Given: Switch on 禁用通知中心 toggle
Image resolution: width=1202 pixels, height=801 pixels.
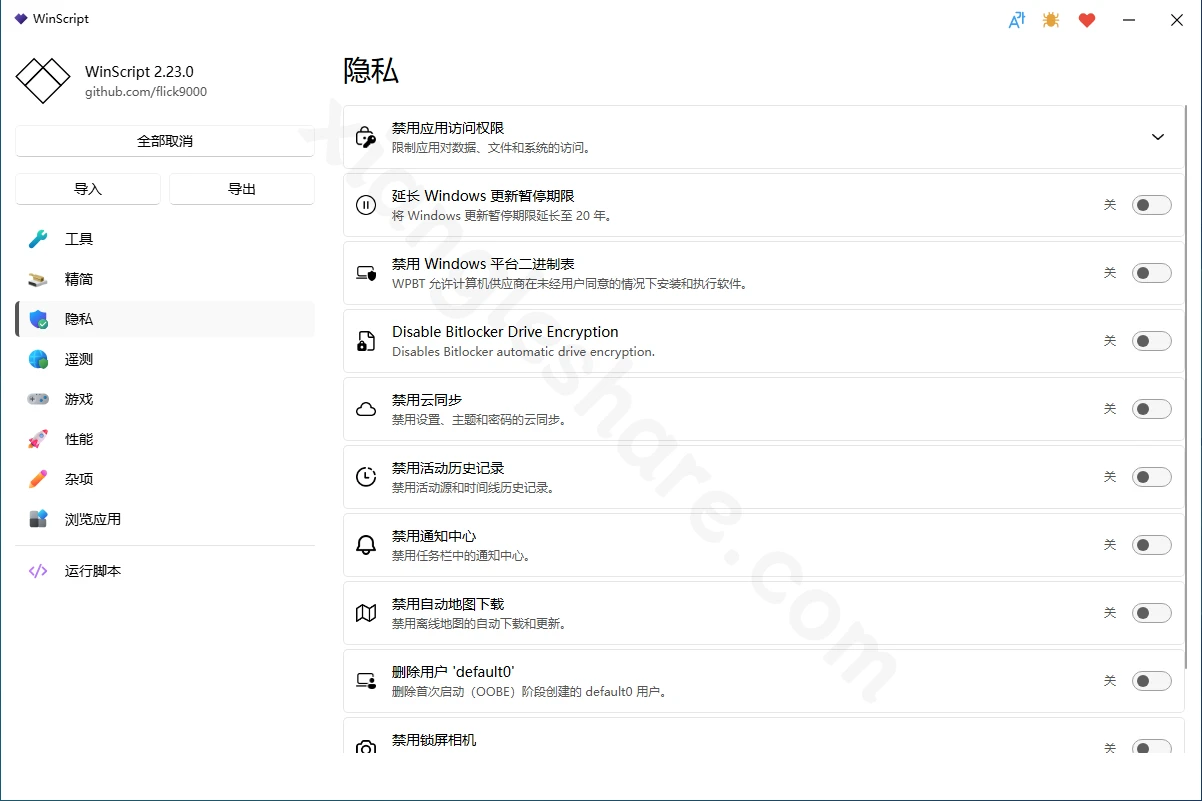Looking at the screenshot, I should (x=1151, y=545).
